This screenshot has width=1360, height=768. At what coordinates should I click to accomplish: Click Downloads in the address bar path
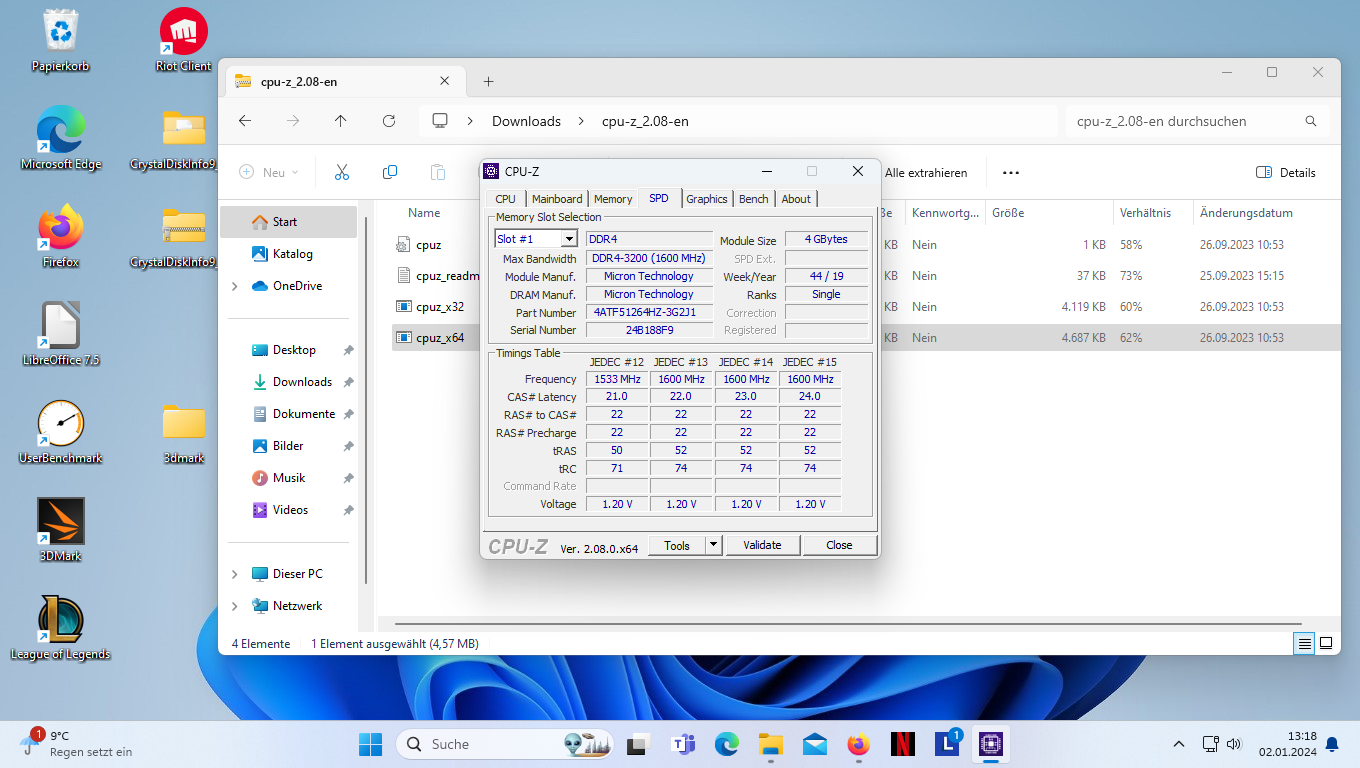pos(526,121)
